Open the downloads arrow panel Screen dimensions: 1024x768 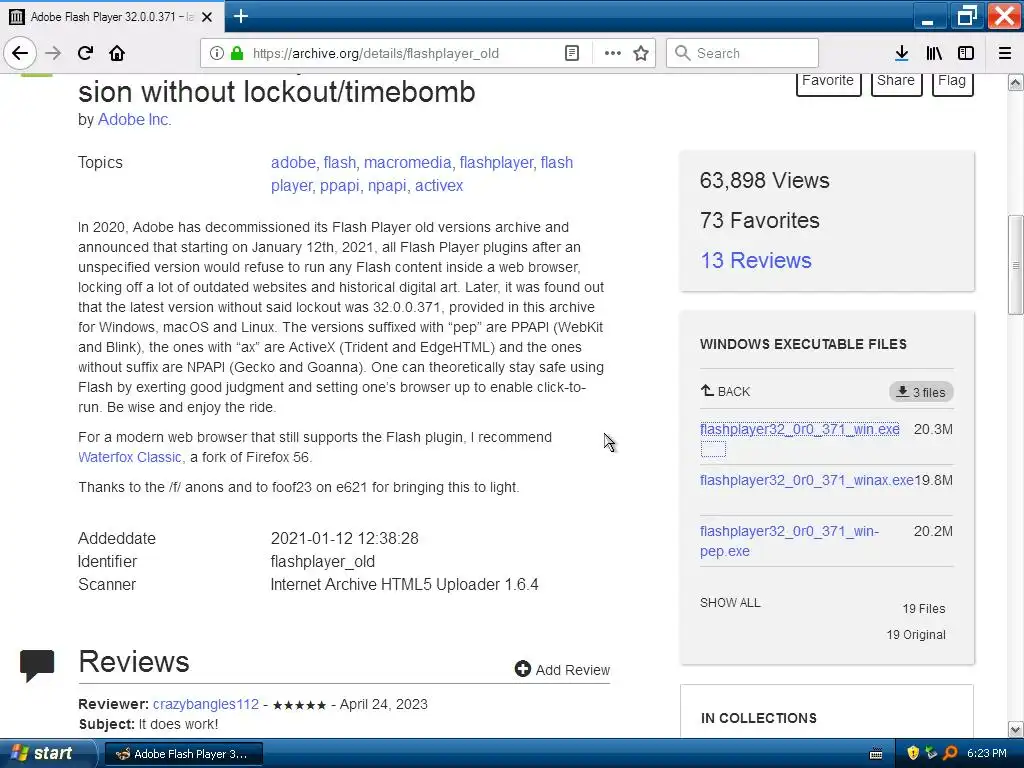click(901, 53)
